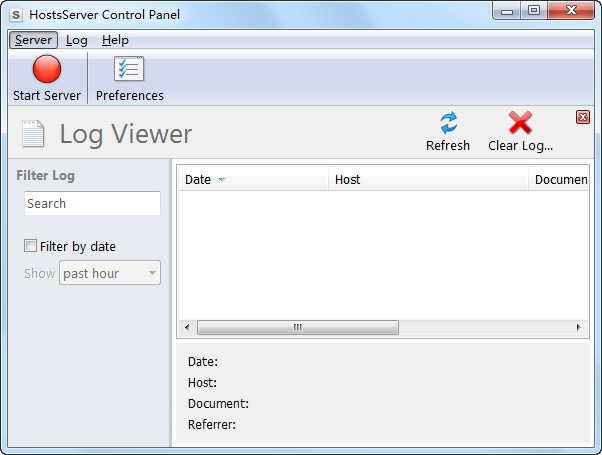Click the Search filter input field
Viewport: 602px width, 455px height.
pyautogui.click(x=92, y=204)
